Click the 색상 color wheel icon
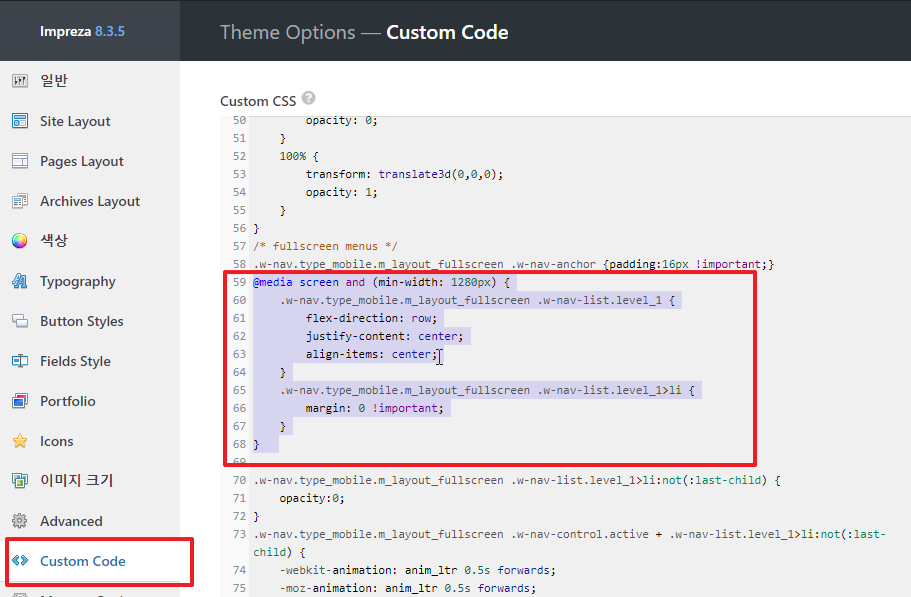Screen dimensions: 911x597 point(20,240)
